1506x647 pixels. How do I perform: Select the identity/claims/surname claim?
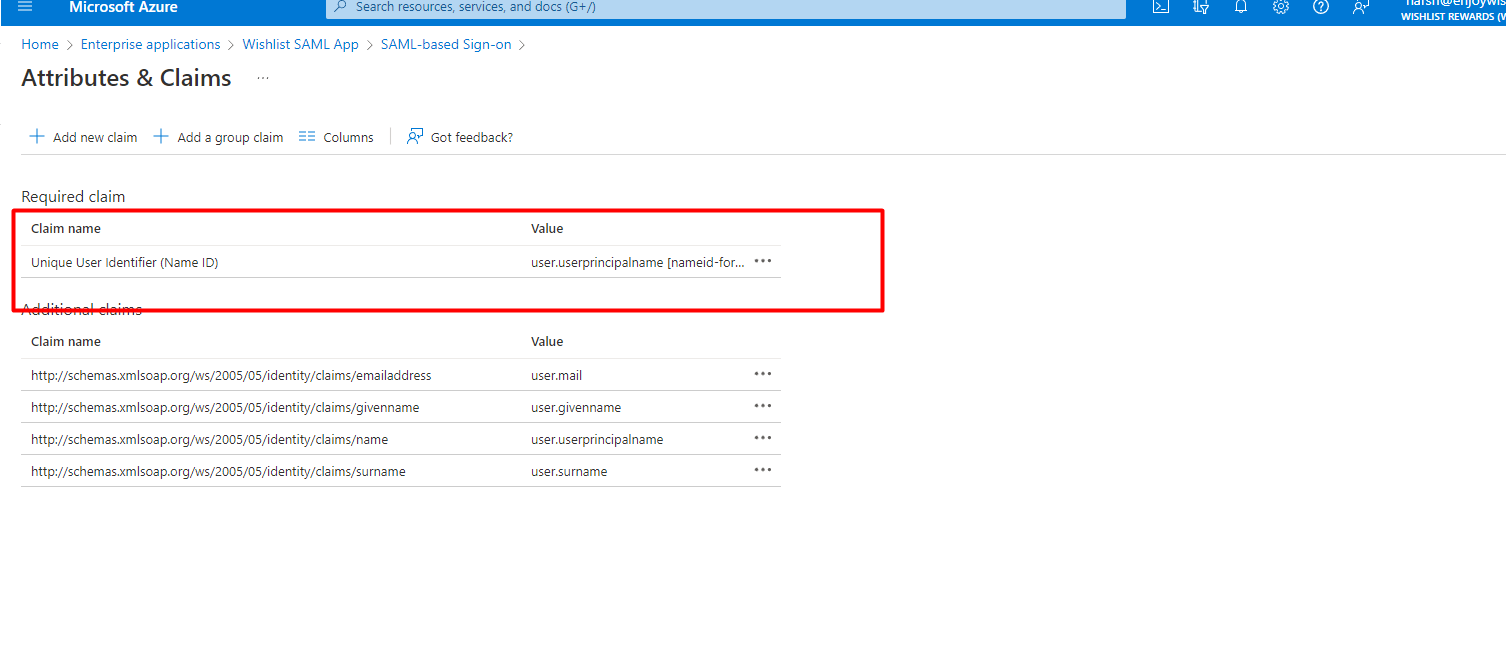point(218,472)
